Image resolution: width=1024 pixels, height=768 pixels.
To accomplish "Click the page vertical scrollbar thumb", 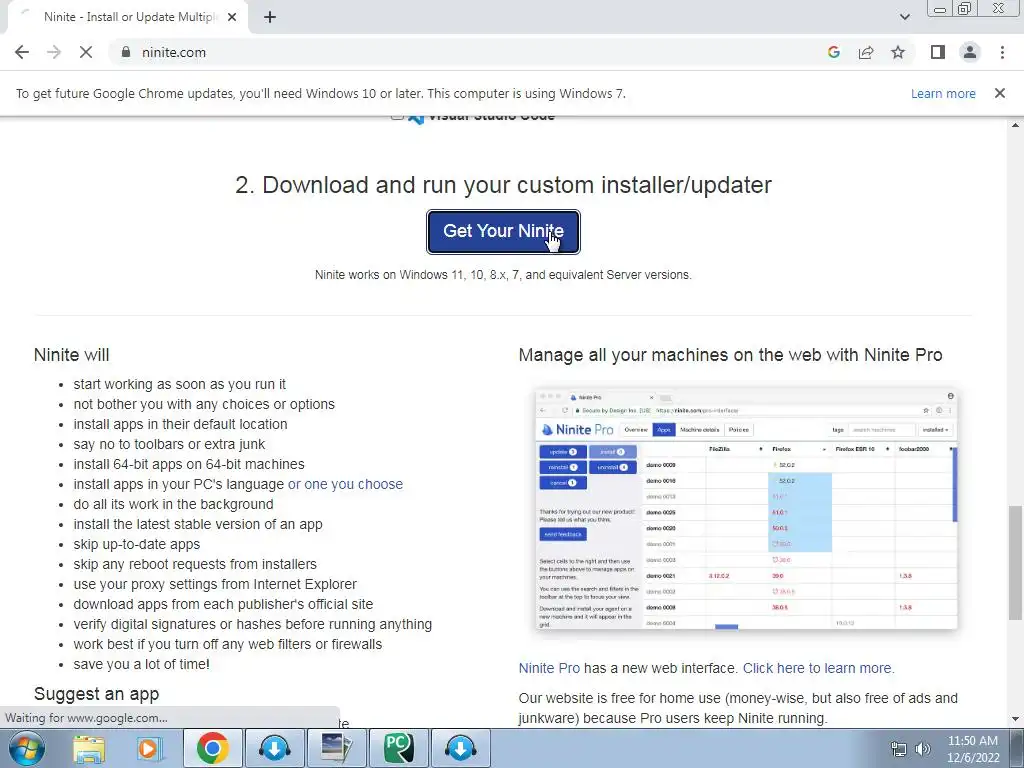I will pyautogui.click(x=1014, y=562).
